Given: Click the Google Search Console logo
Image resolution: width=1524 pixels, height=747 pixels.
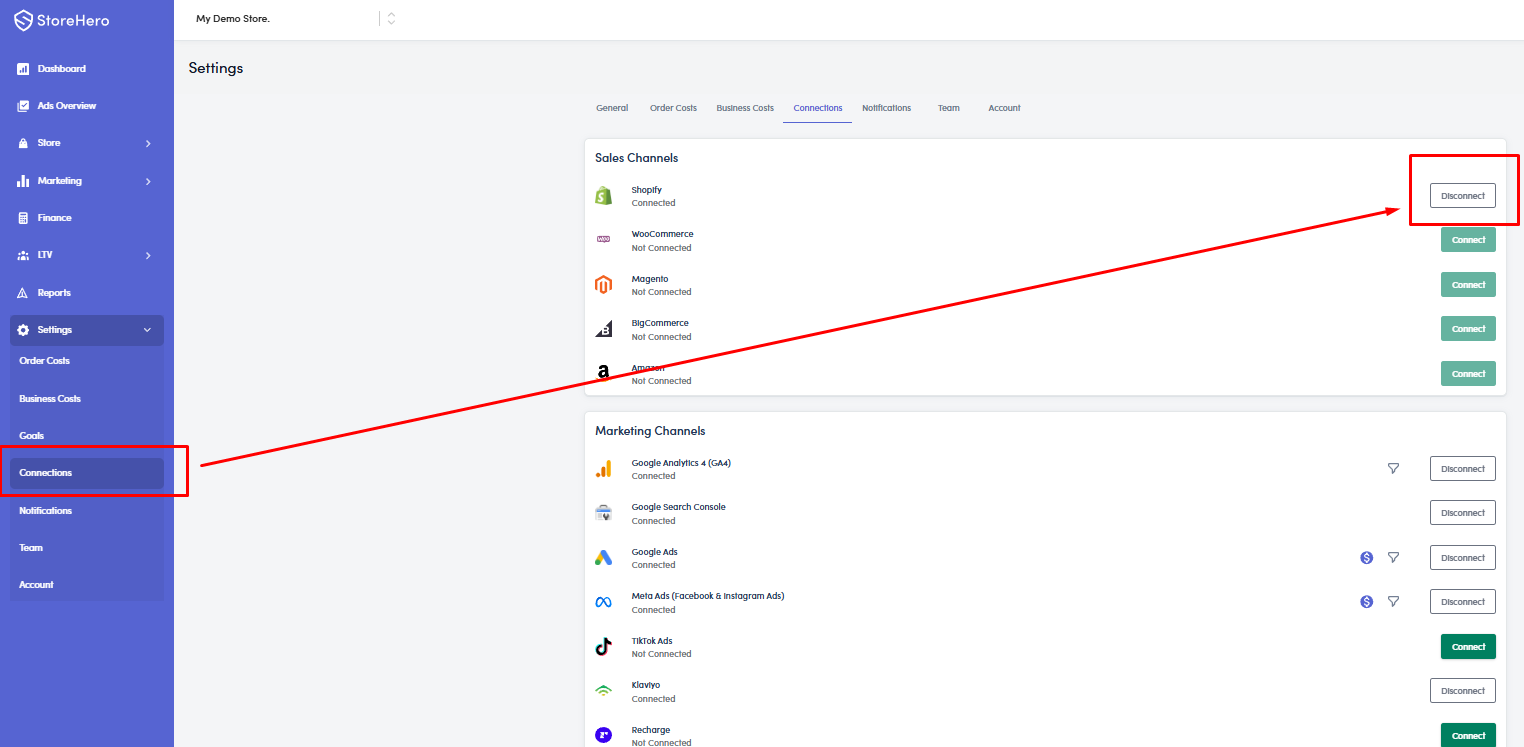Looking at the screenshot, I should pos(603,513).
